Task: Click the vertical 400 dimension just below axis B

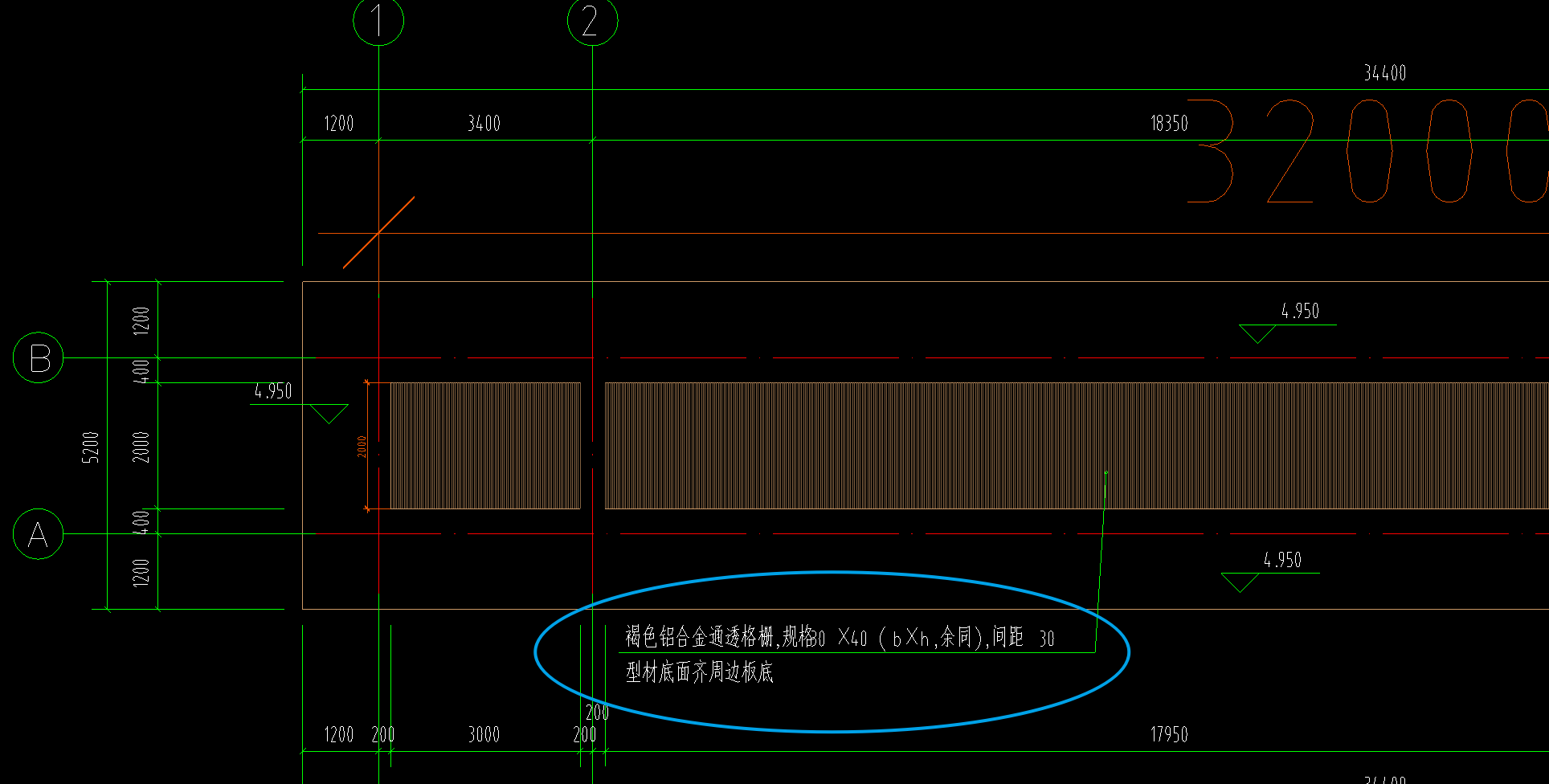Action: pyautogui.click(x=141, y=370)
